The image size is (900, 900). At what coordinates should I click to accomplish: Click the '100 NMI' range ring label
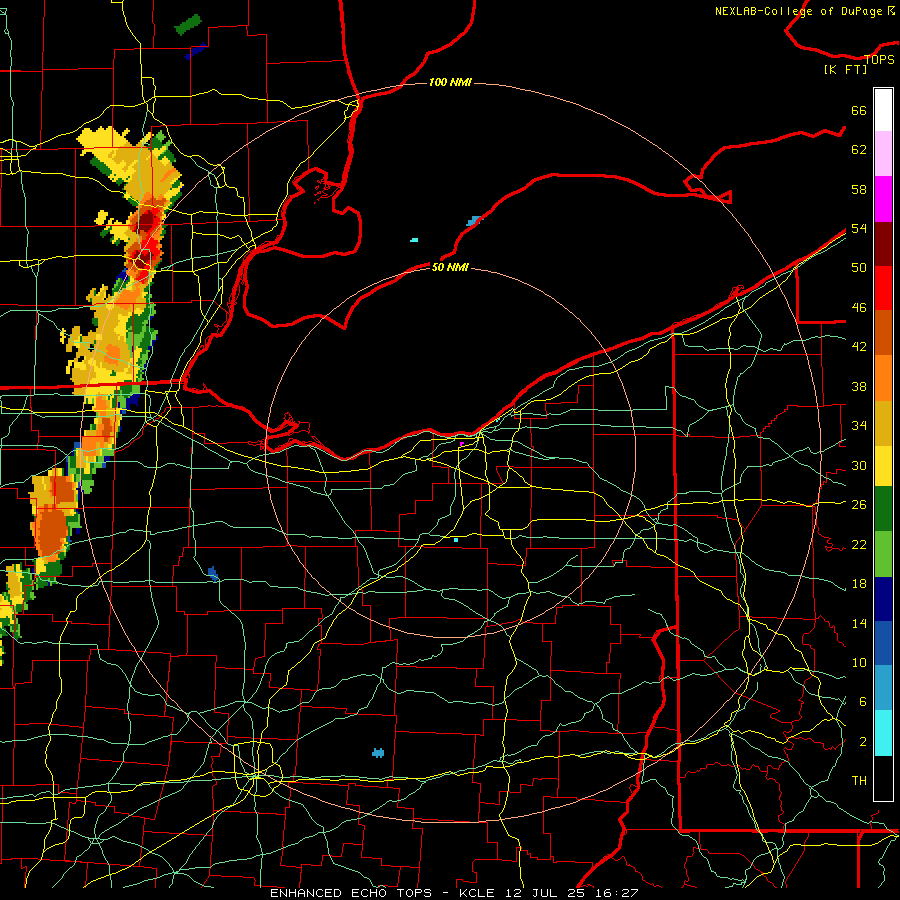pos(450,83)
